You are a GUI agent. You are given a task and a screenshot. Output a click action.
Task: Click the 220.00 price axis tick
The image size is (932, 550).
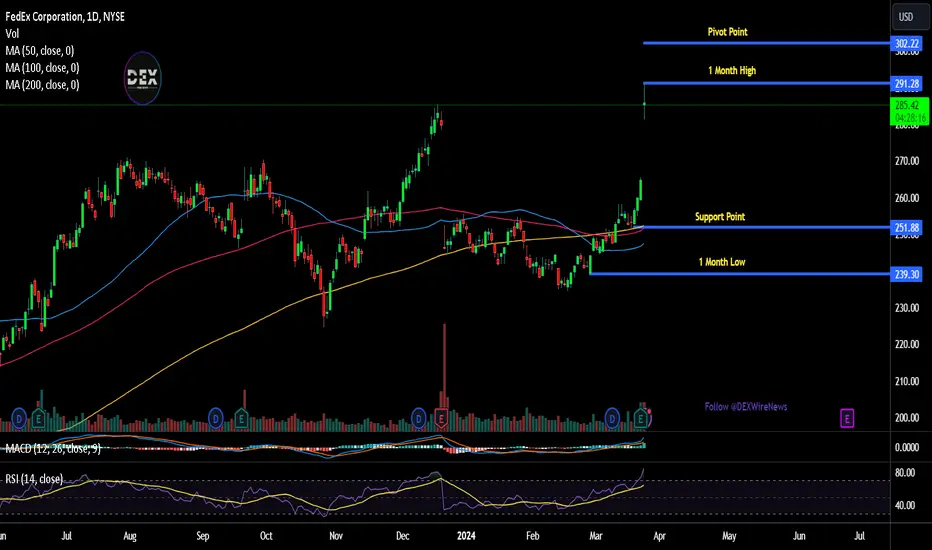907,344
